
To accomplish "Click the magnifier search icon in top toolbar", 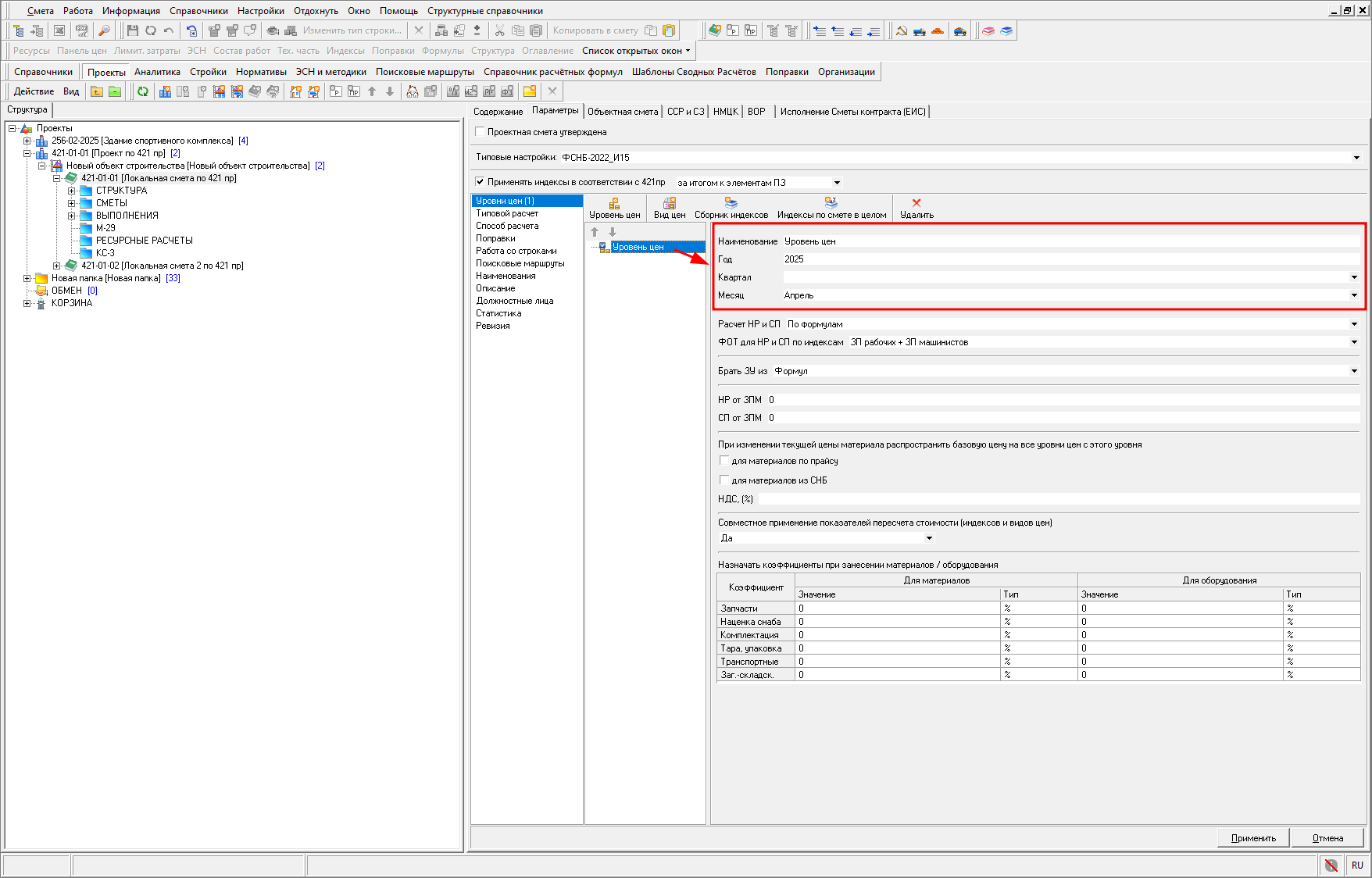I will click(103, 30).
